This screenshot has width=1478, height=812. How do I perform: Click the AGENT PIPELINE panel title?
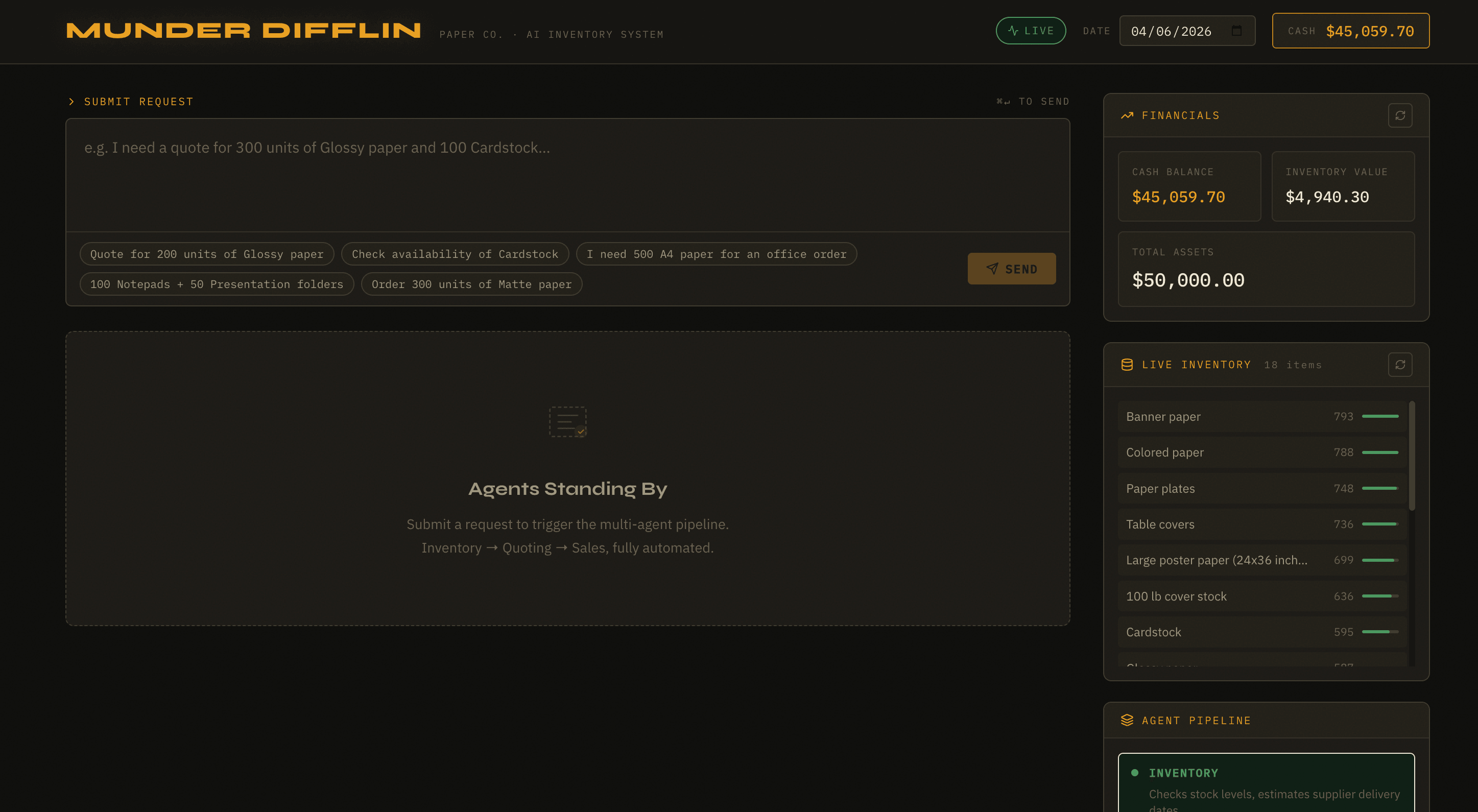click(x=1196, y=720)
